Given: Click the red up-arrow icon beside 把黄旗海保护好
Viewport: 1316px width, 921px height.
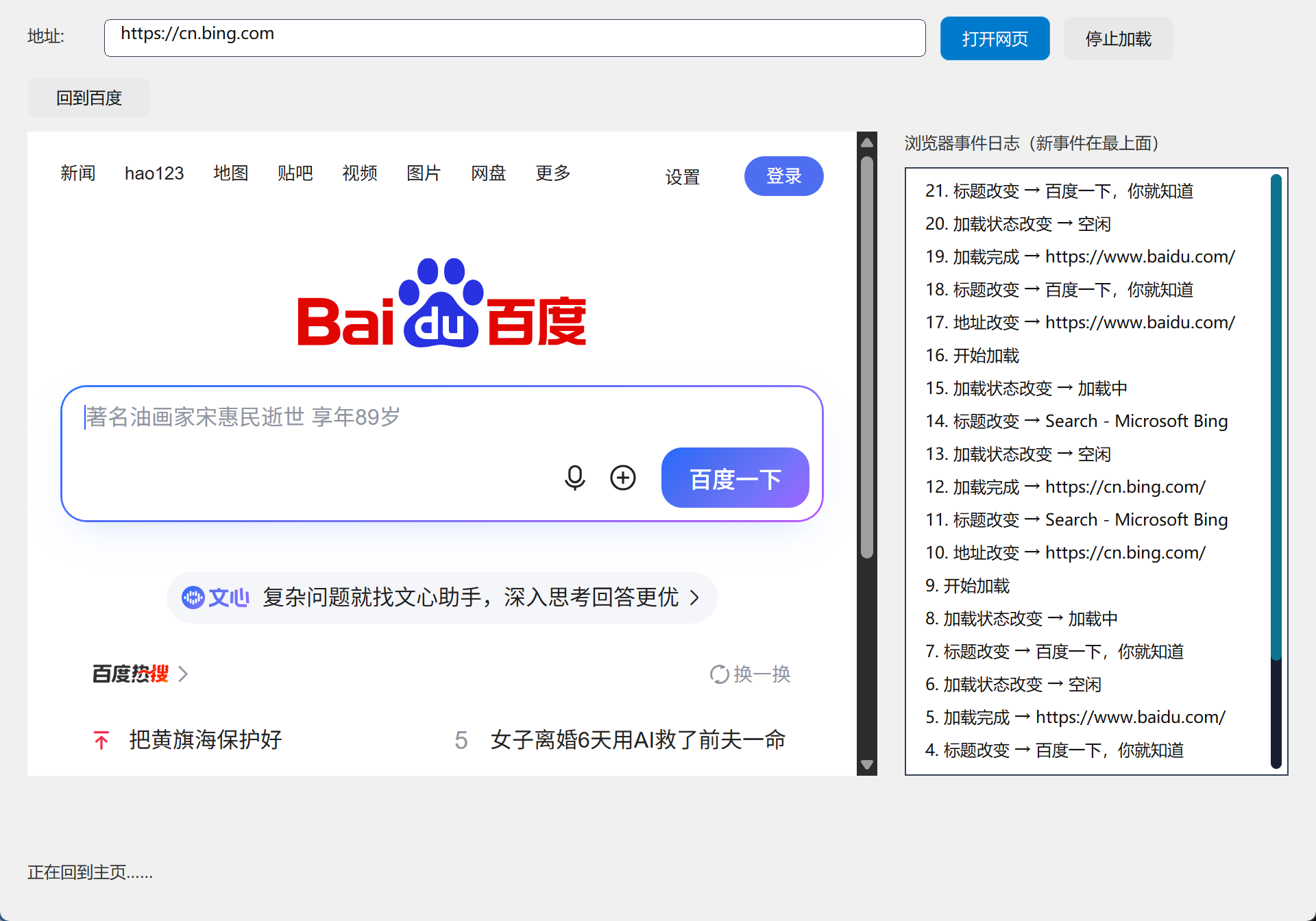Looking at the screenshot, I should click(101, 740).
